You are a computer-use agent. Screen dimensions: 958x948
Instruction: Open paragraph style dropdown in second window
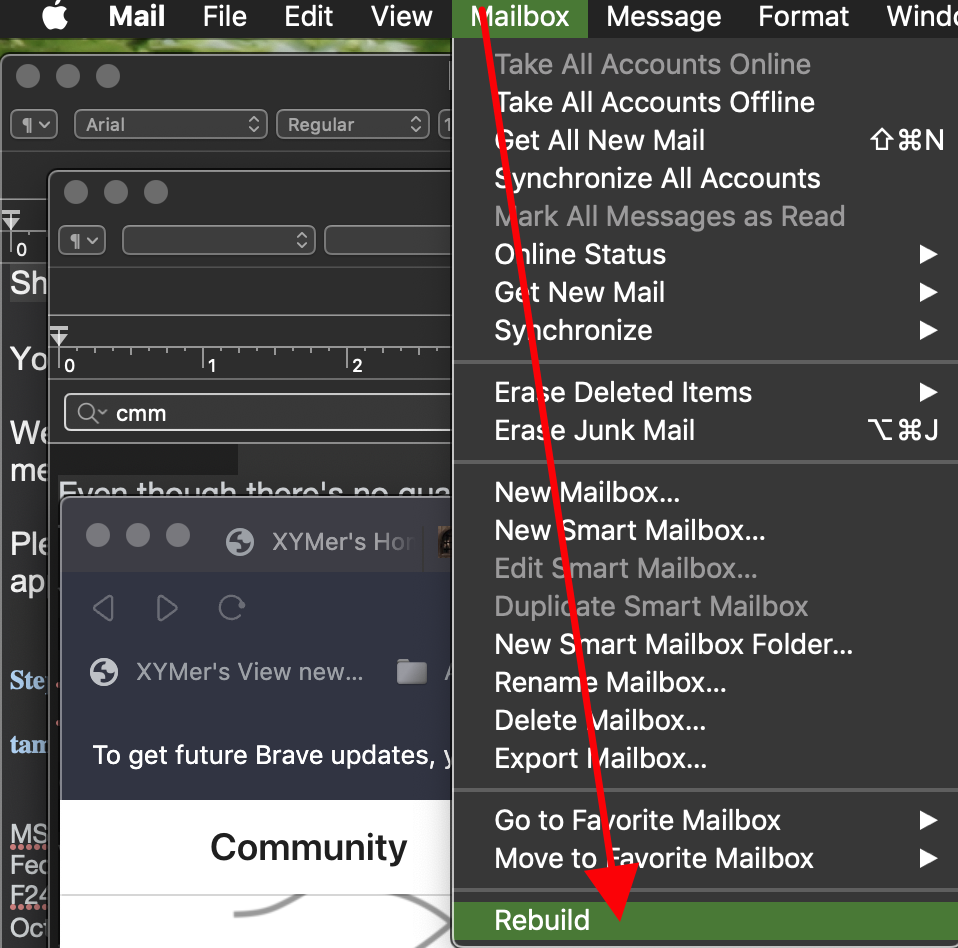82,240
